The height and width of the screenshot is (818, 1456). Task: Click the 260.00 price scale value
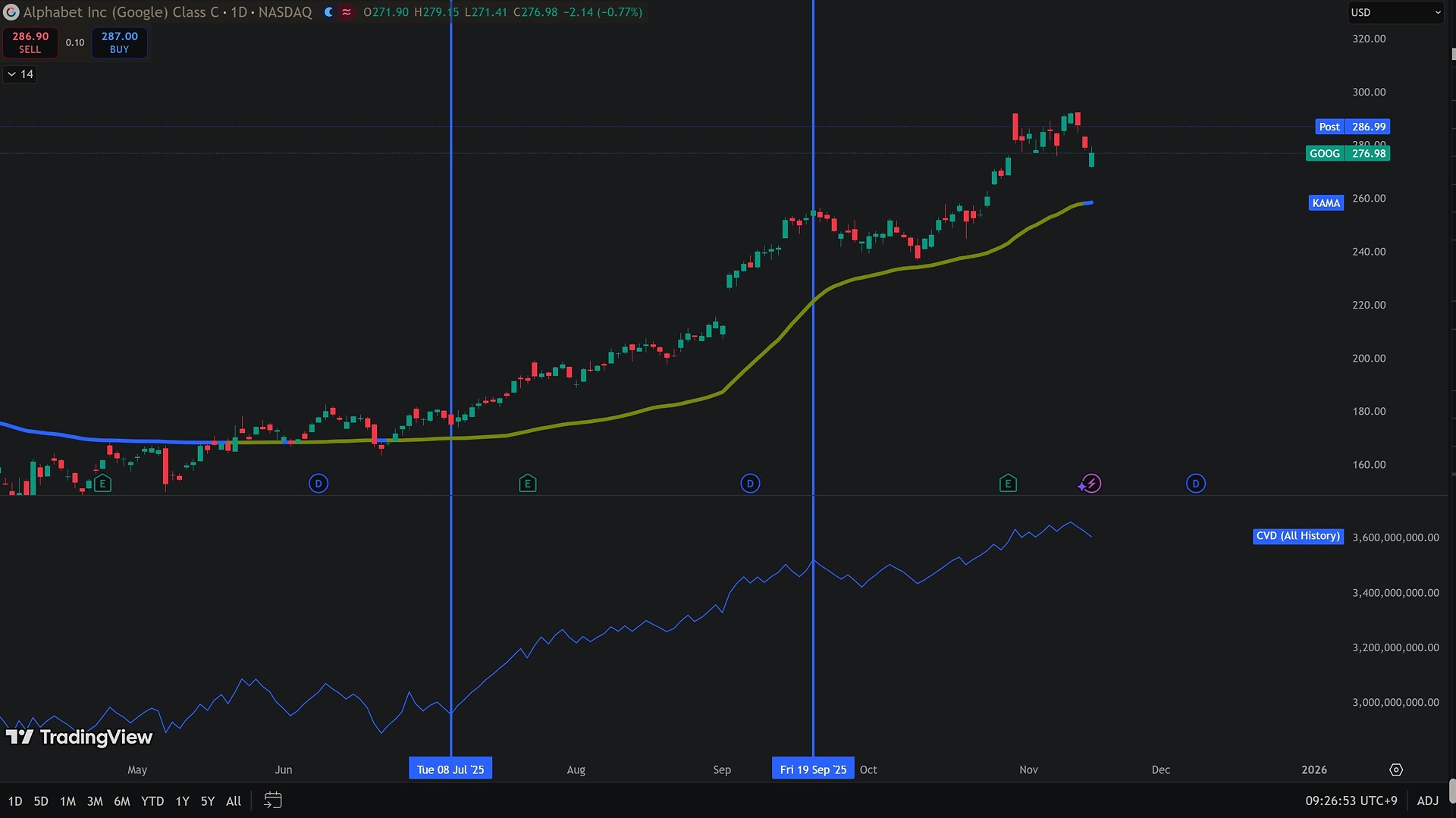(x=1369, y=199)
